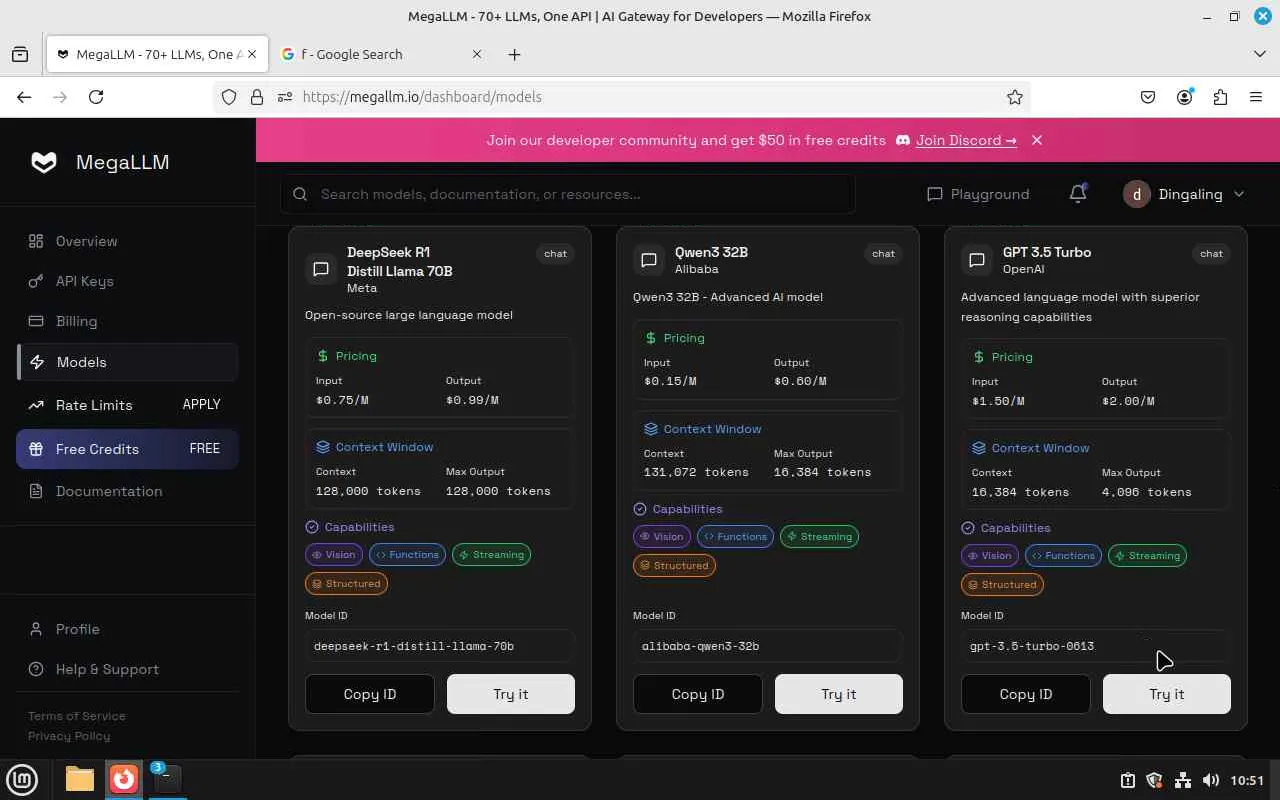The width and height of the screenshot is (1280, 800).
Task: Bookmark this page with the star
Action: click(x=1015, y=97)
